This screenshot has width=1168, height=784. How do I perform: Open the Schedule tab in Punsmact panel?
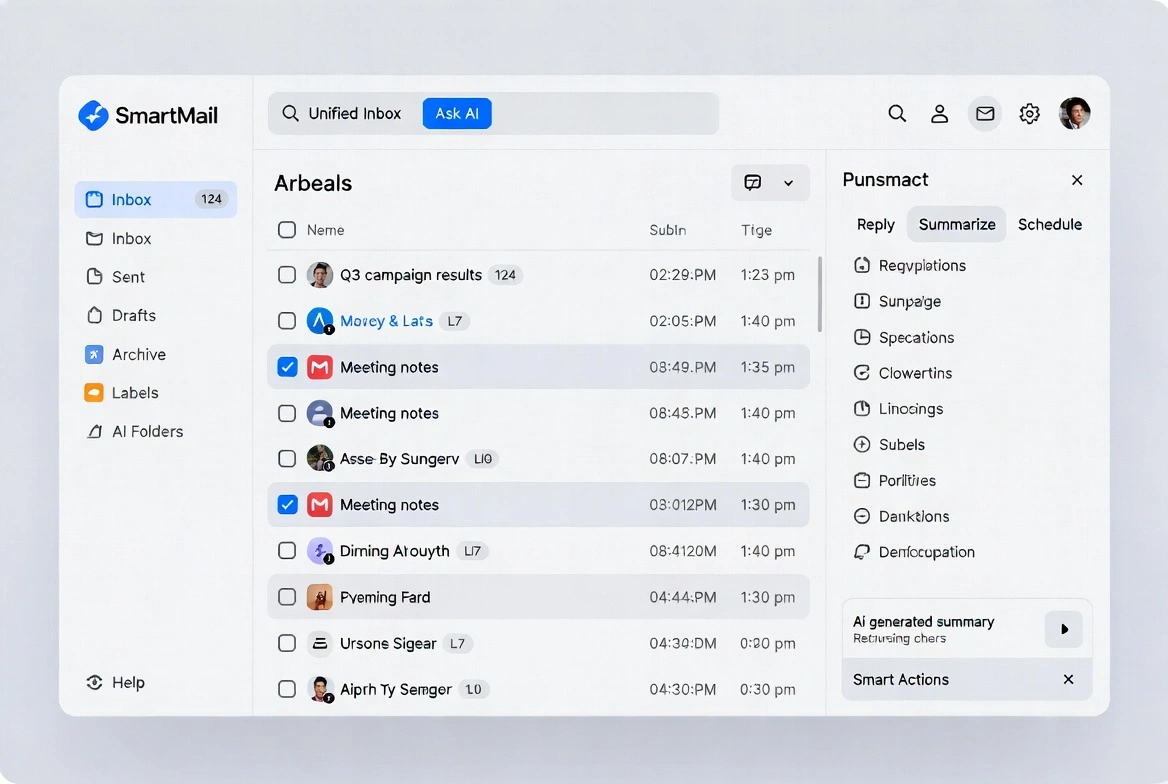[1049, 224]
